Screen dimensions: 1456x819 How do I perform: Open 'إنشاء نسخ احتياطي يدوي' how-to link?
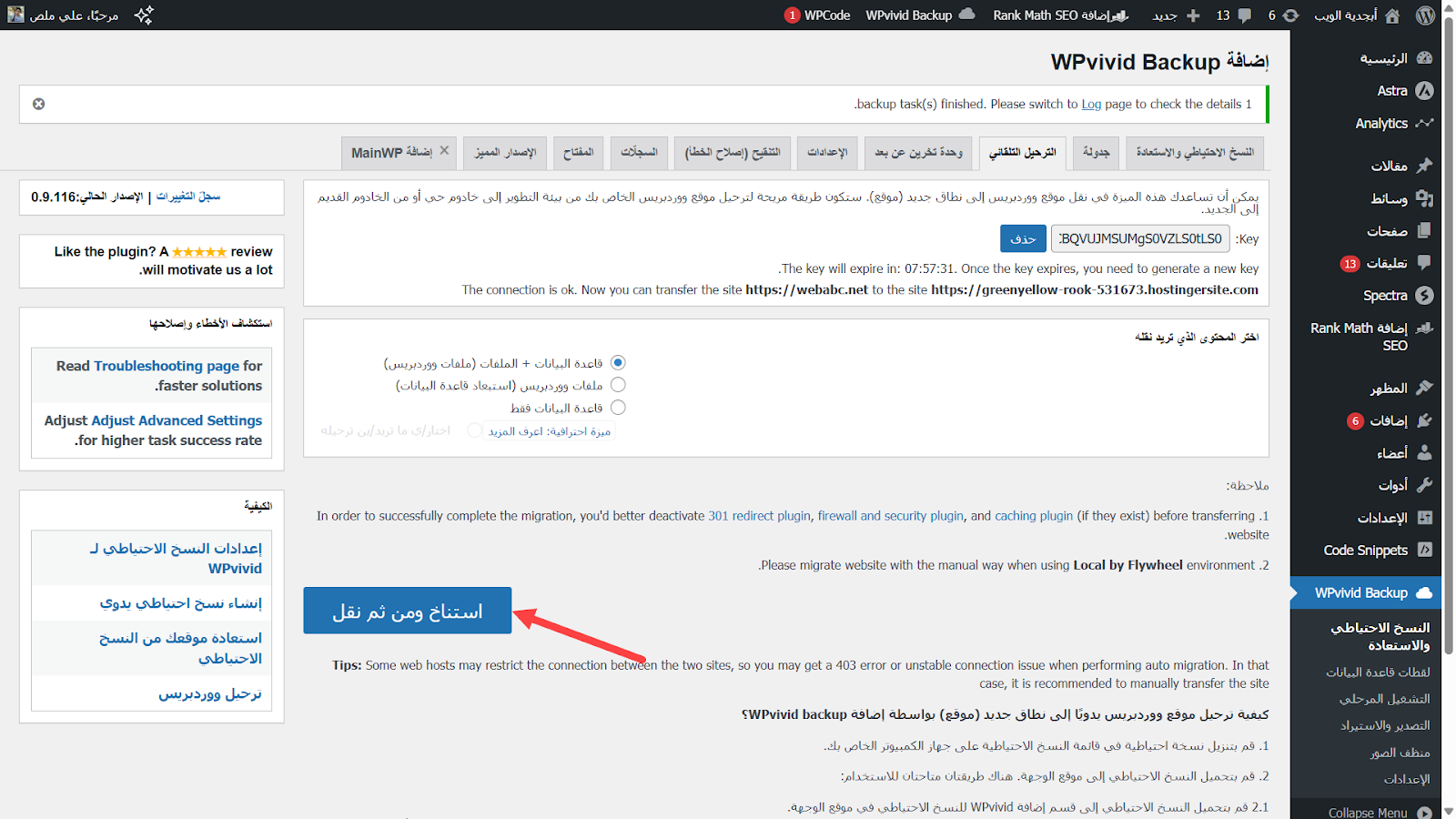[181, 603]
